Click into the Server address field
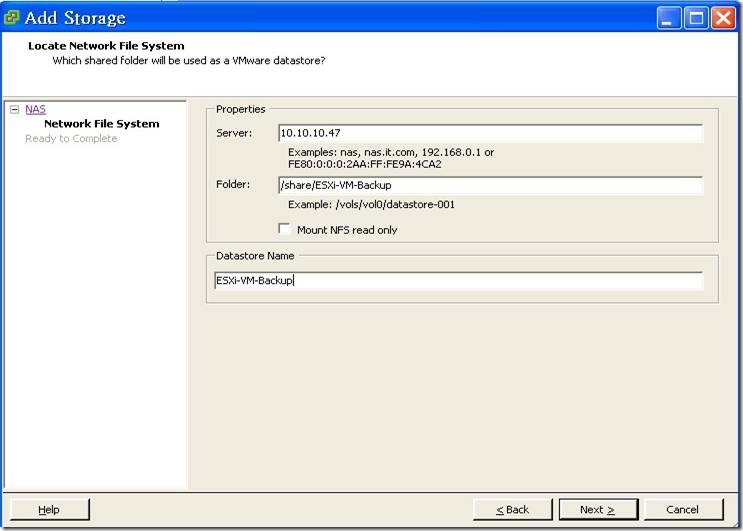Image resolution: width=743 pixels, height=531 pixels. 490,133
